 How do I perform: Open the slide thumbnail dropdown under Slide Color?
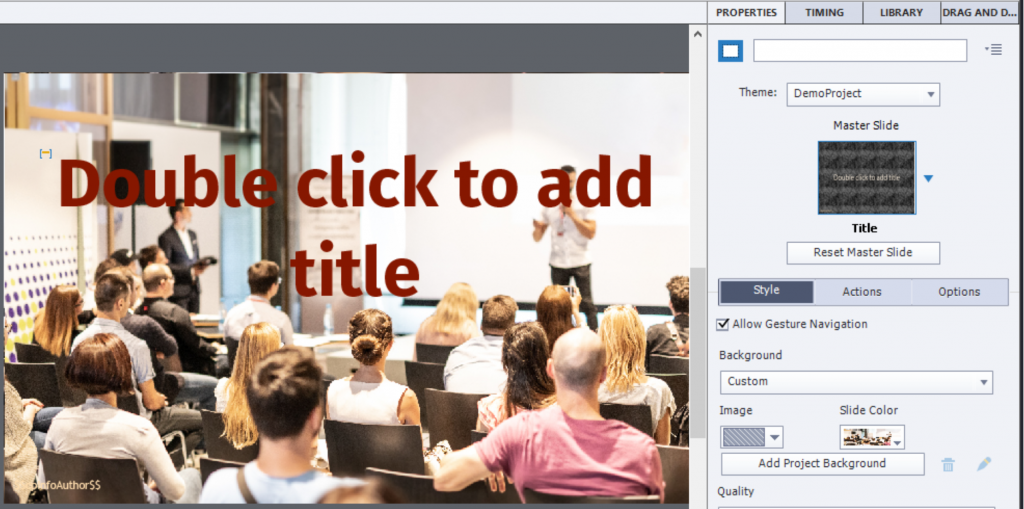click(x=871, y=437)
